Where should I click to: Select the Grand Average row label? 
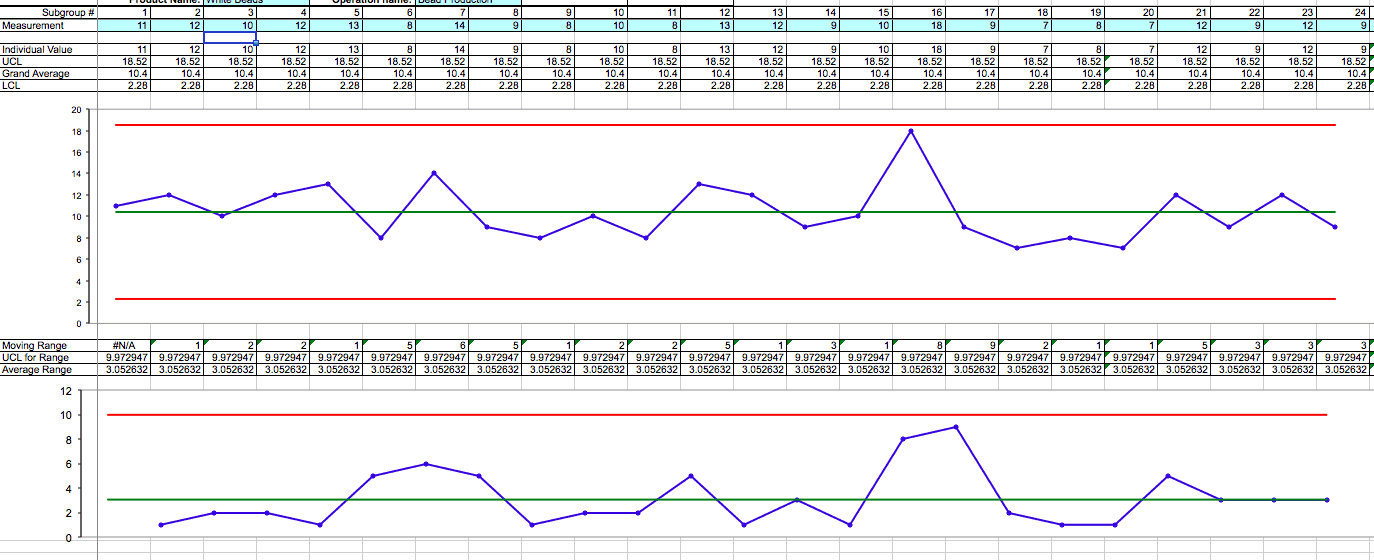pyautogui.click(x=48, y=73)
